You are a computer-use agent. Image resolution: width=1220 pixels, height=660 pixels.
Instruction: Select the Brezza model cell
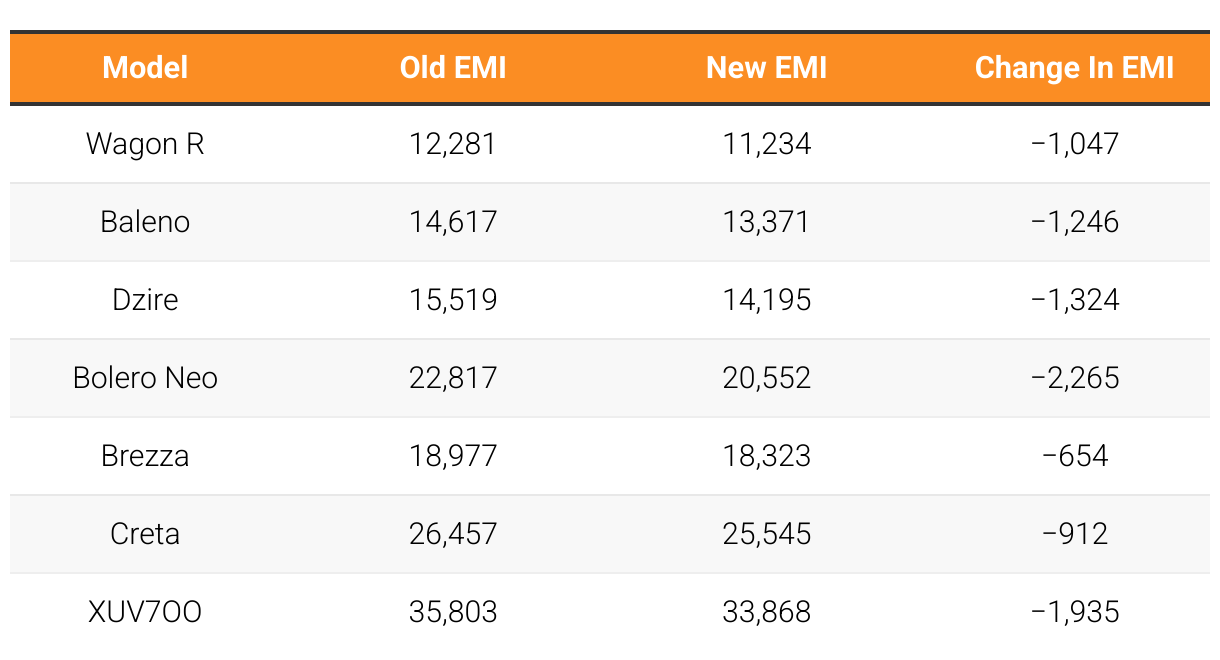tap(146, 456)
